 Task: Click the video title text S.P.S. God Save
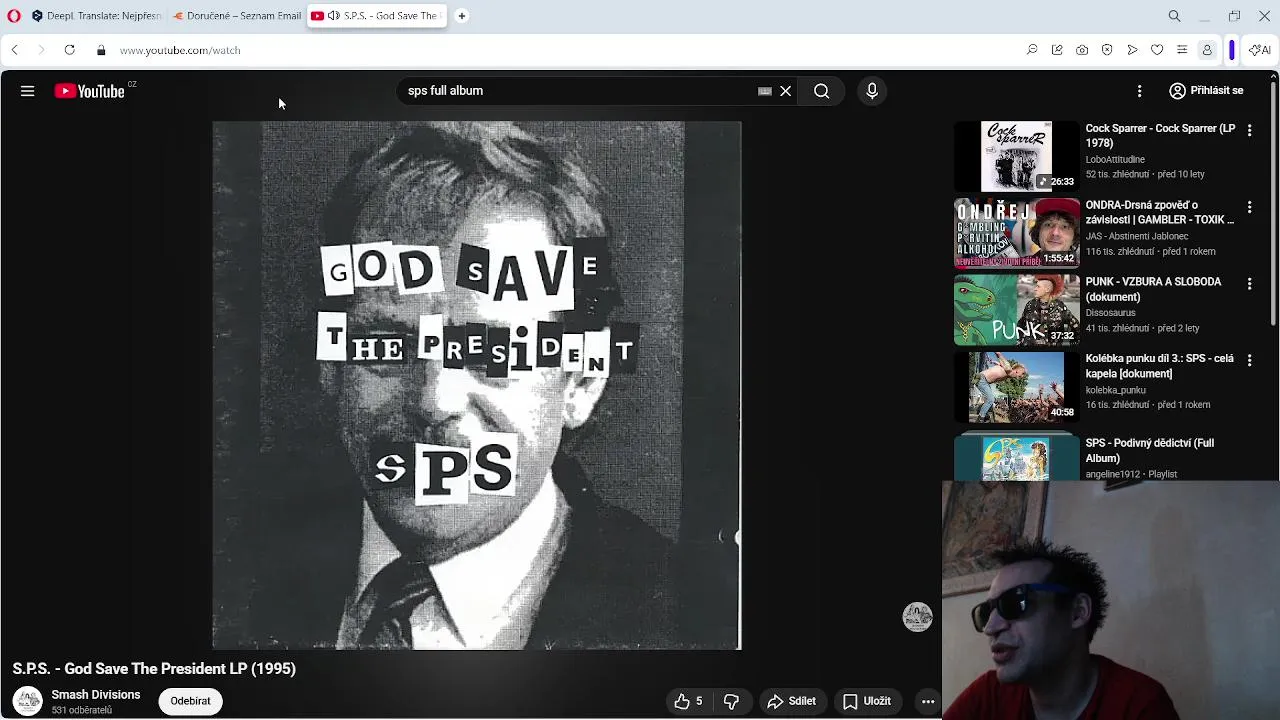pyautogui.click(x=154, y=668)
